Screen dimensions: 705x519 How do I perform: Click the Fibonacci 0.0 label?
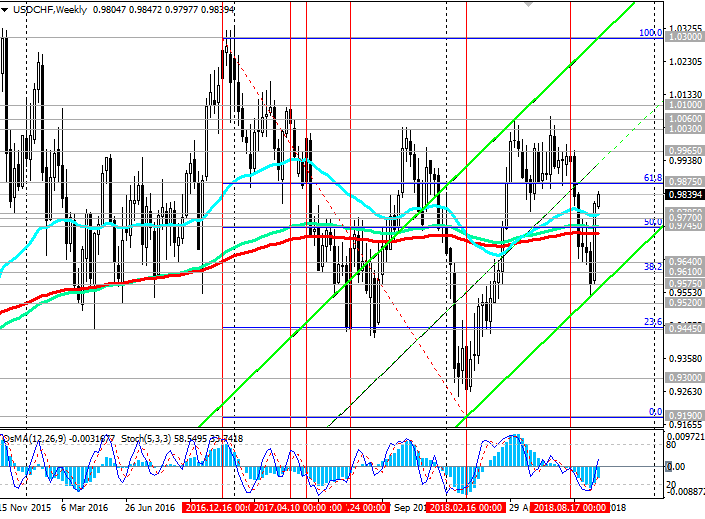pos(656,412)
